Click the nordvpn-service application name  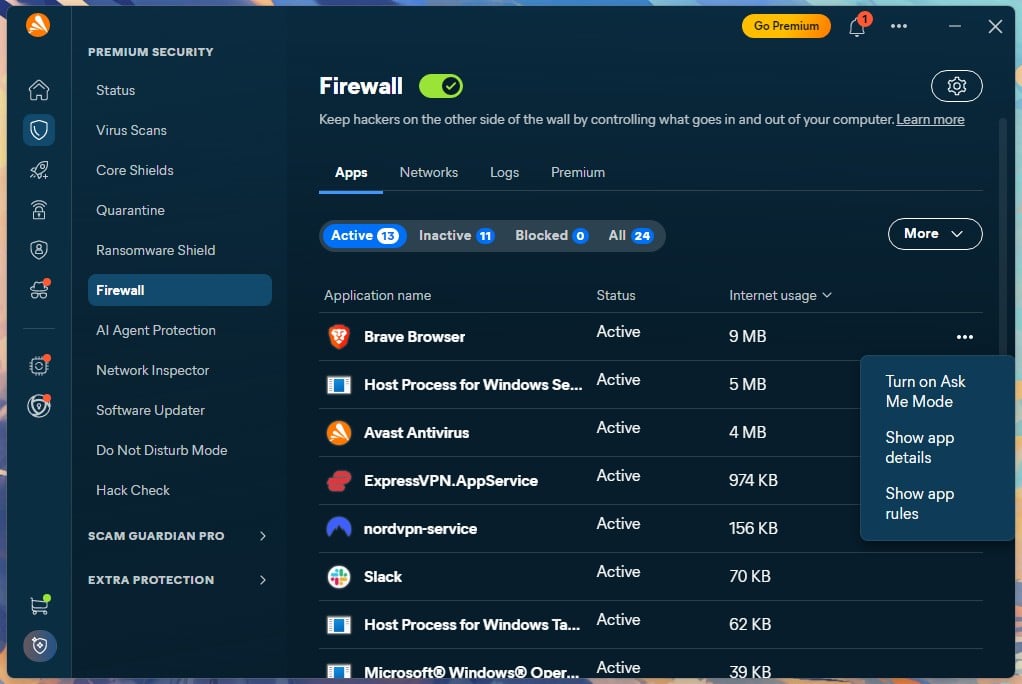[x=420, y=529]
